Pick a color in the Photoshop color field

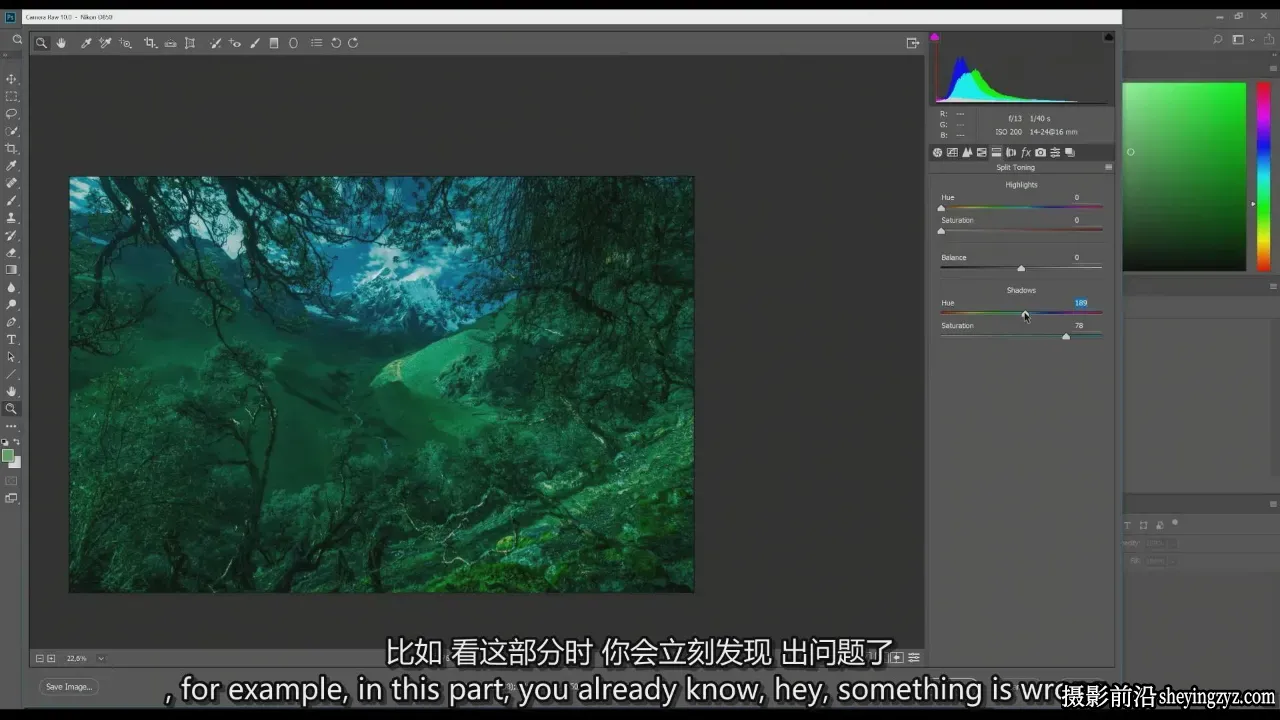(x=1184, y=176)
